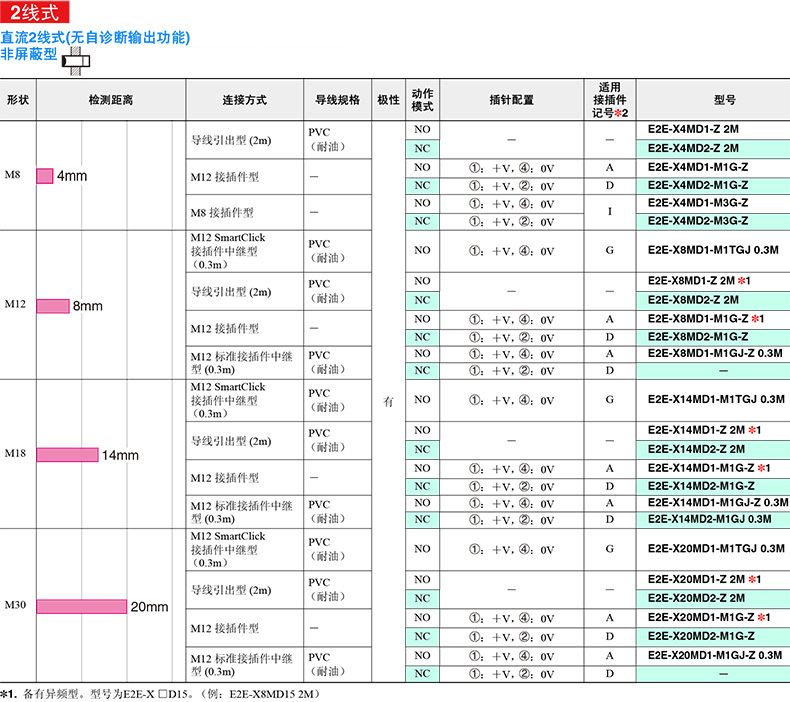Click model E2E-X14MD2-M1GJ 0.3M

click(x=710, y=519)
